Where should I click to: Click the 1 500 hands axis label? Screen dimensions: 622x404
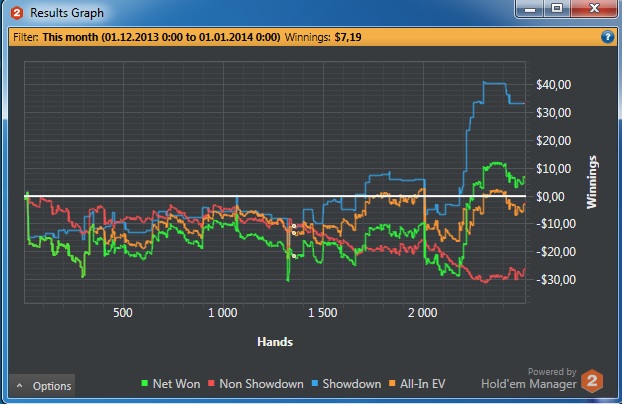tap(323, 313)
